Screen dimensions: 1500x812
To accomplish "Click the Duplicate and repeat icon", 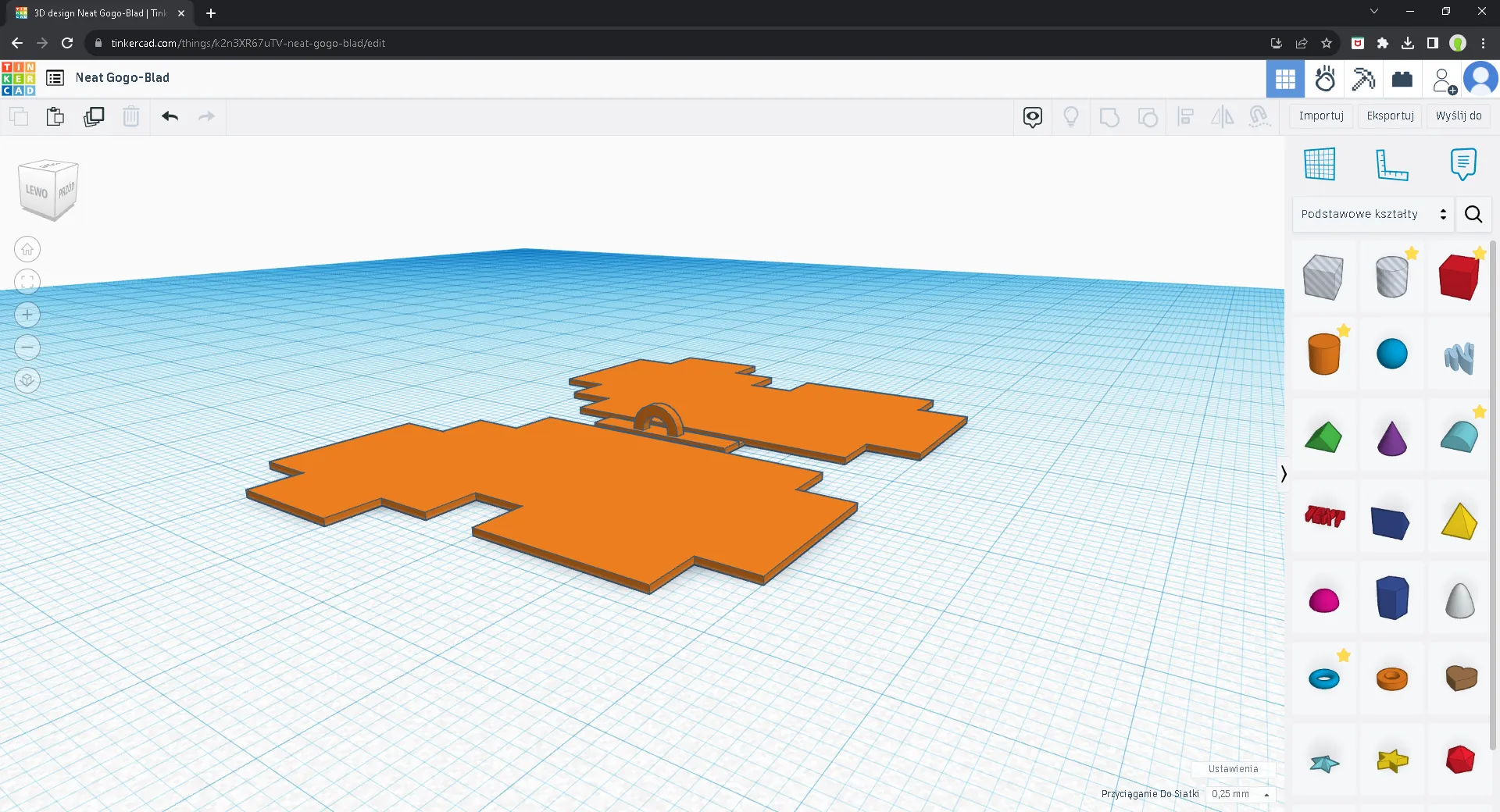I will 94,117.
